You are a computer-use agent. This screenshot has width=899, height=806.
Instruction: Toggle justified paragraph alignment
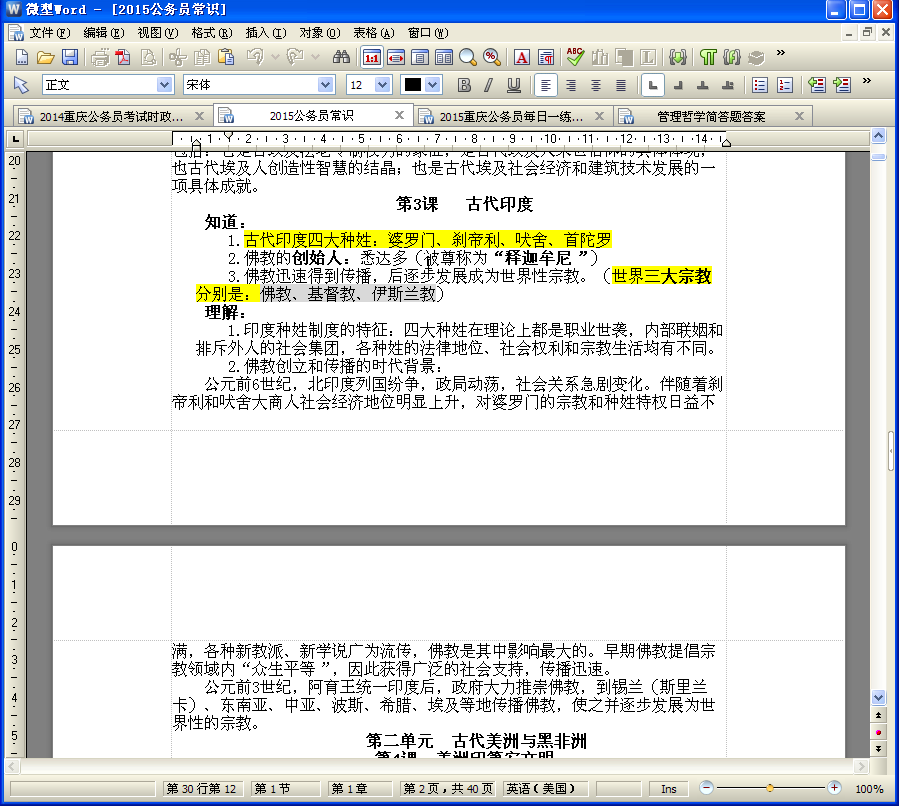(621, 85)
